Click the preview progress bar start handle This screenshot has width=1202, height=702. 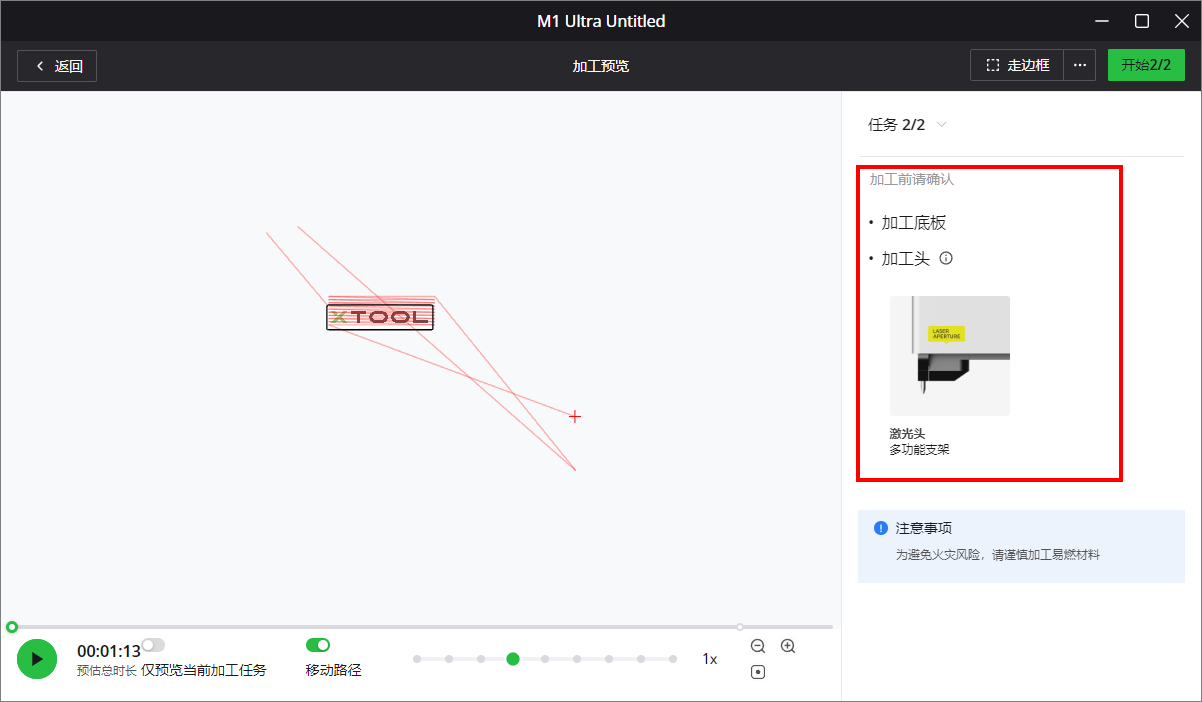[x=12, y=627]
